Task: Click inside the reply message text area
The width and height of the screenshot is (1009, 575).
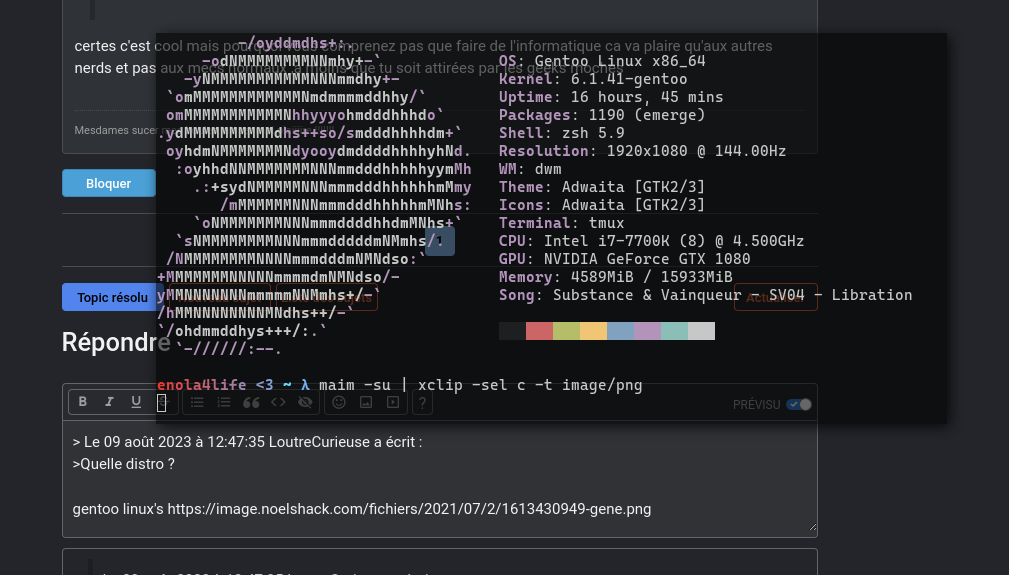Action: coord(440,479)
